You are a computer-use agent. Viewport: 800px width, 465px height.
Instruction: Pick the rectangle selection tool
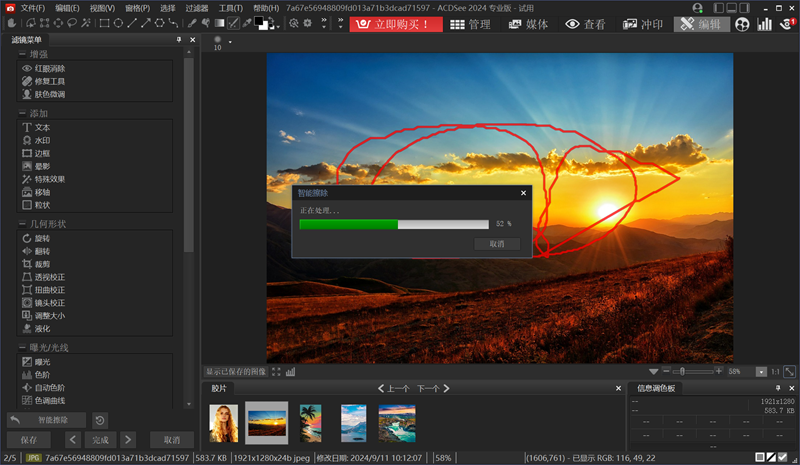coord(103,23)
